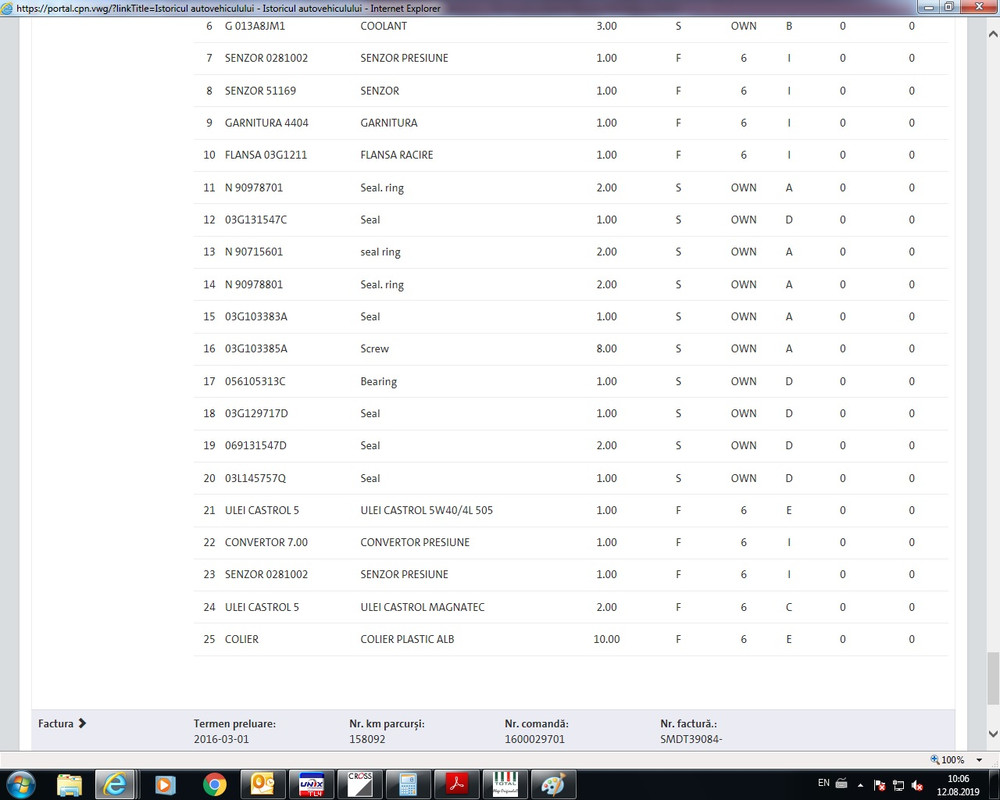Image resolution: width=1000 pixels, height=800 pixels.
Task: Select the Bearing description in row 17
Action: (378, 381)
